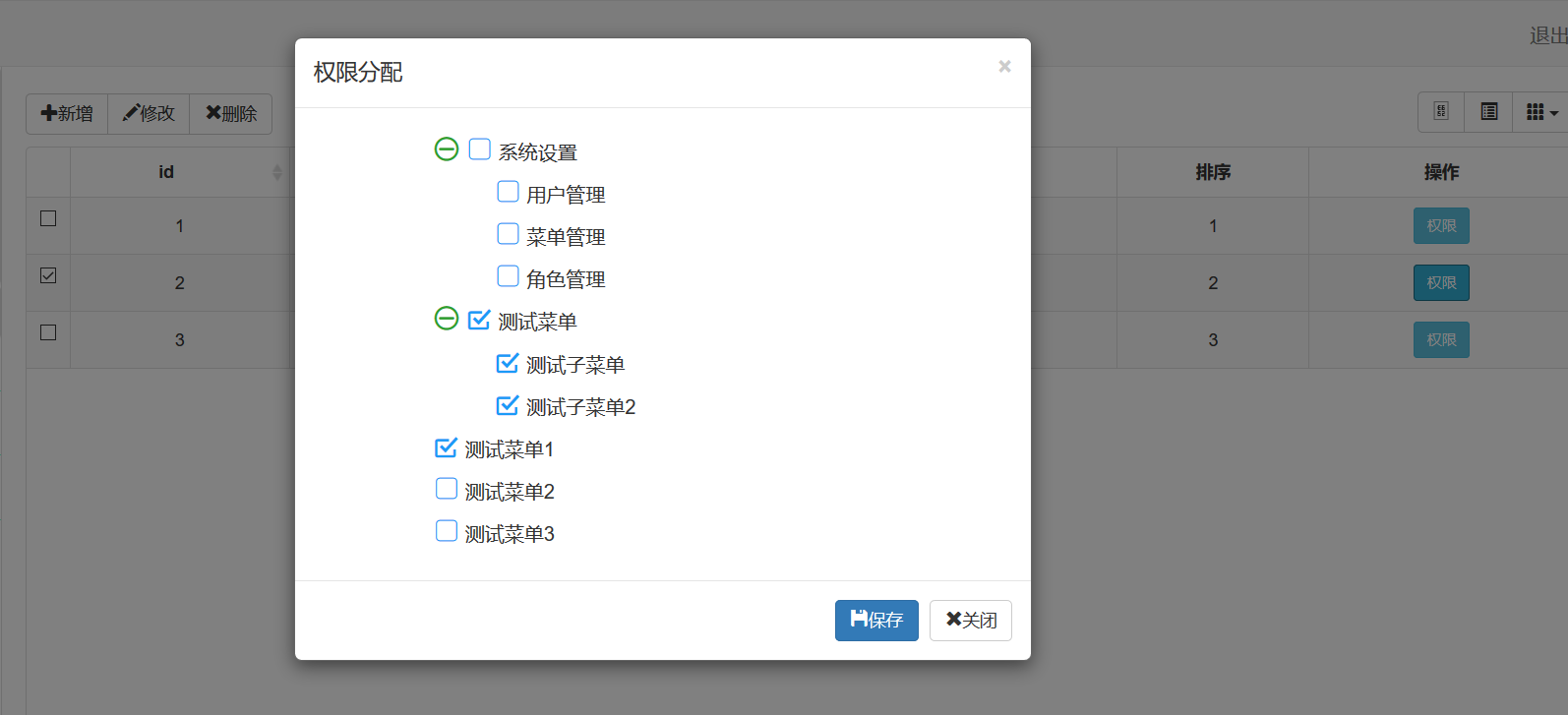The height and width of the screenshot is (715, 1568).
Task: Click id cell value 2
Action: pyautogui.click(x=180, y=283)
